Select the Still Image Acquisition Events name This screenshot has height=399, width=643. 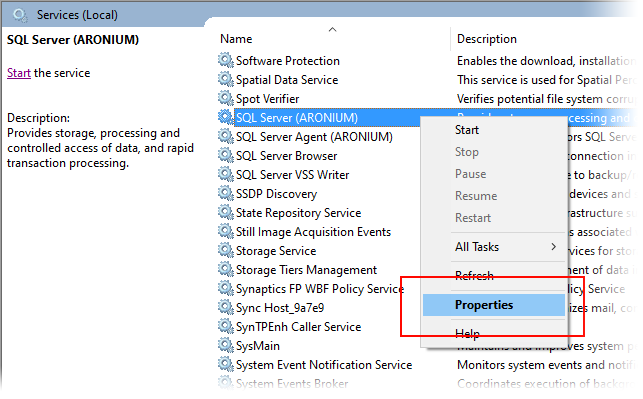pos(313,232)
